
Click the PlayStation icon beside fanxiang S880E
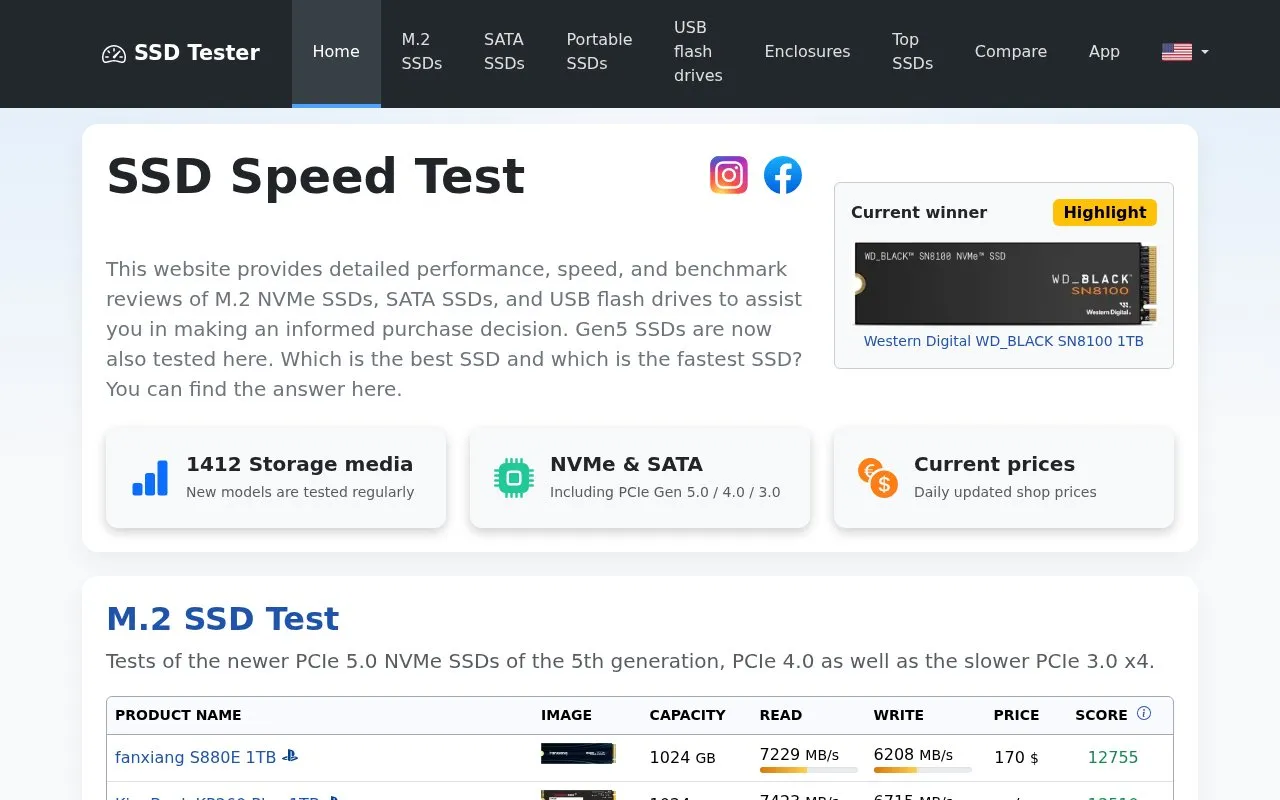290,756
